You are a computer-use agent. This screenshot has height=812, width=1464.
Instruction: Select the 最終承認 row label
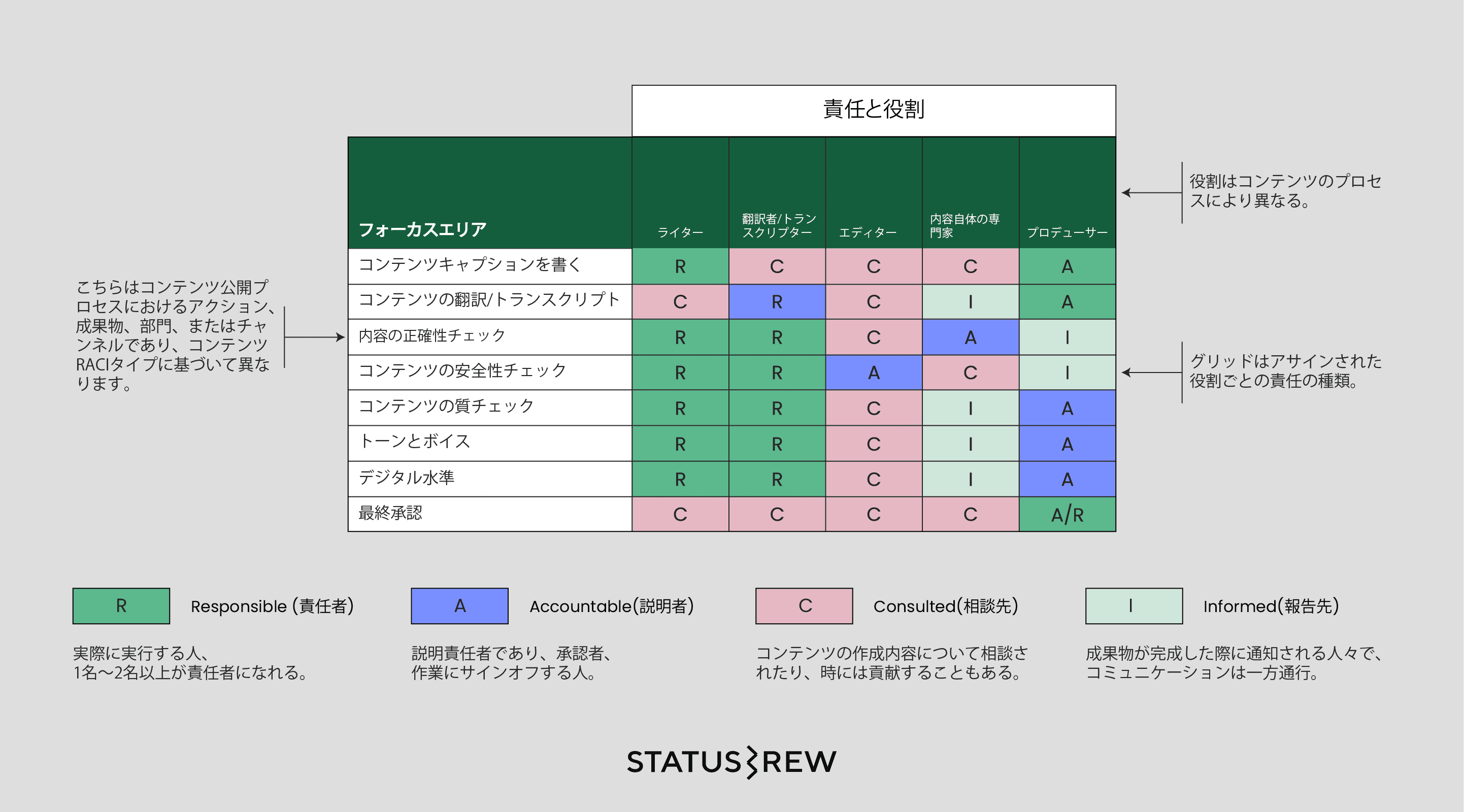(x=390, y=513)
